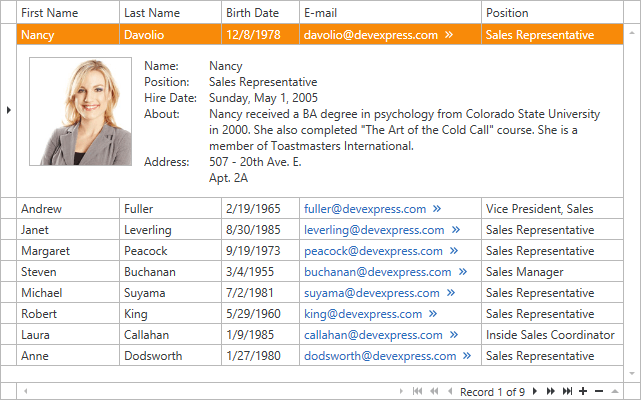Go to the previous record in navigator
Screen dimensions: 641x400
pos(449,391)
